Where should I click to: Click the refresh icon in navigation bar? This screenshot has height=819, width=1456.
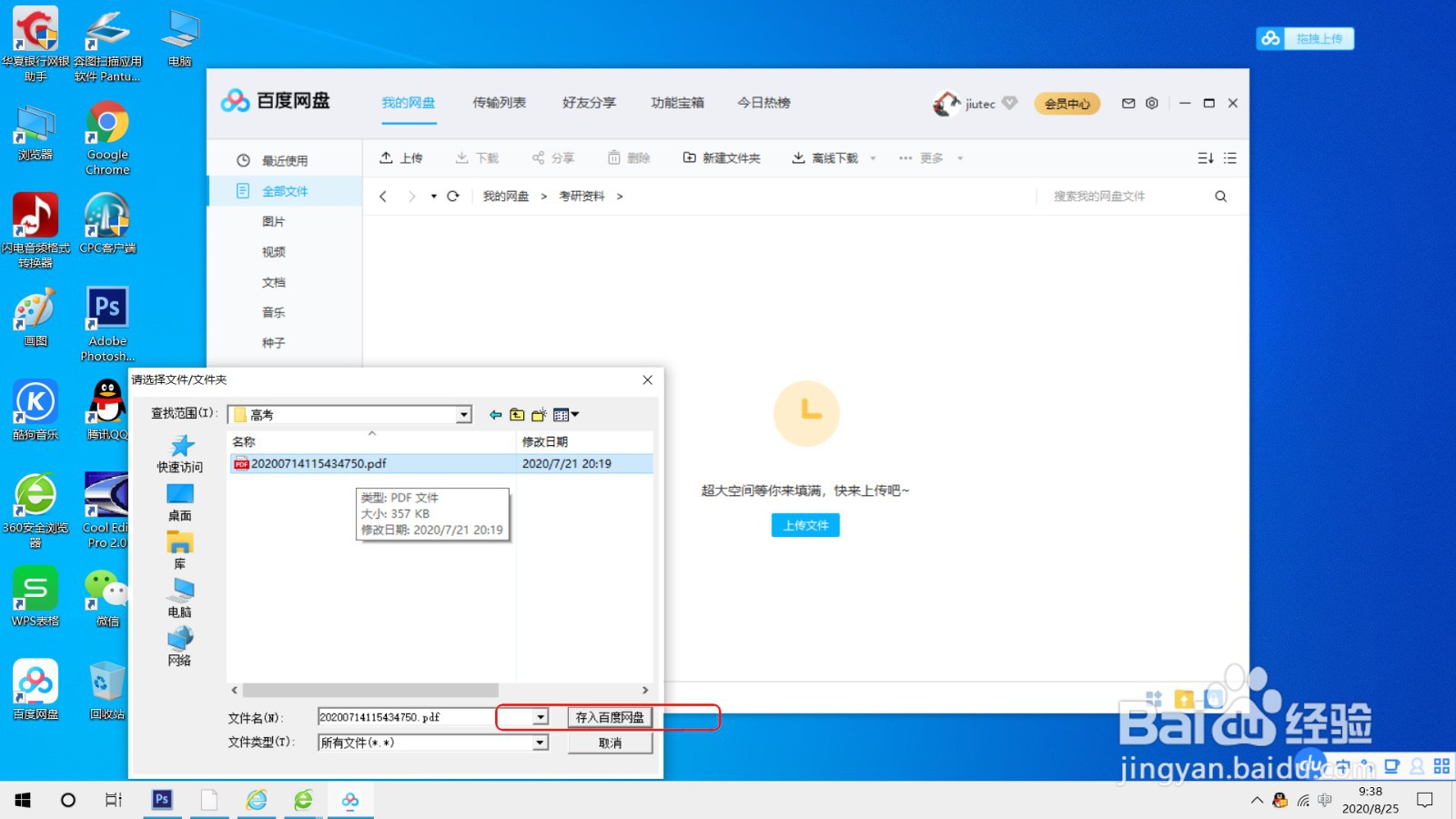(x=452, y=196)
